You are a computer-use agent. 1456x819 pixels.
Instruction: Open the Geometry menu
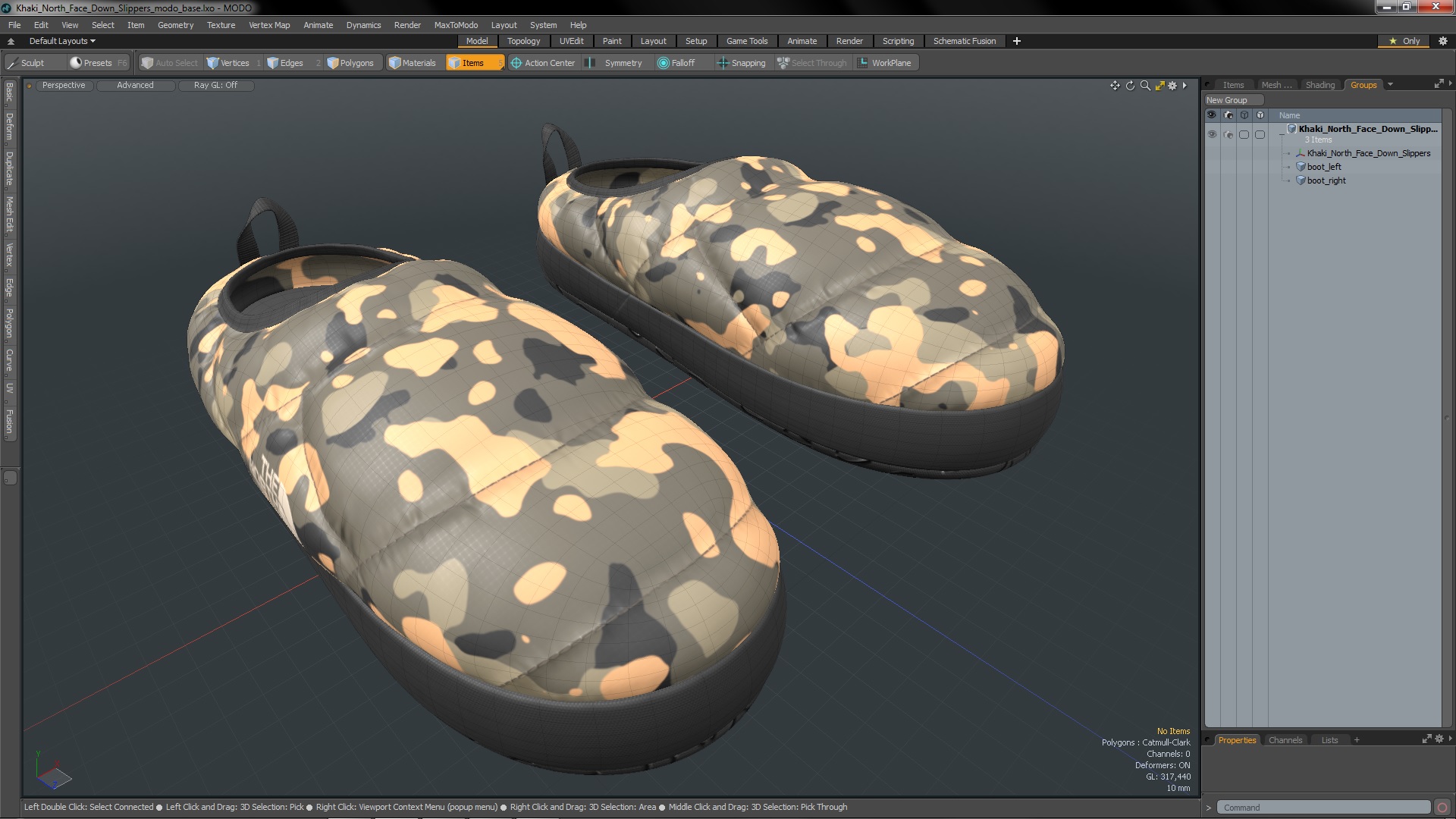pyautogui.click(x=175, y=25)
